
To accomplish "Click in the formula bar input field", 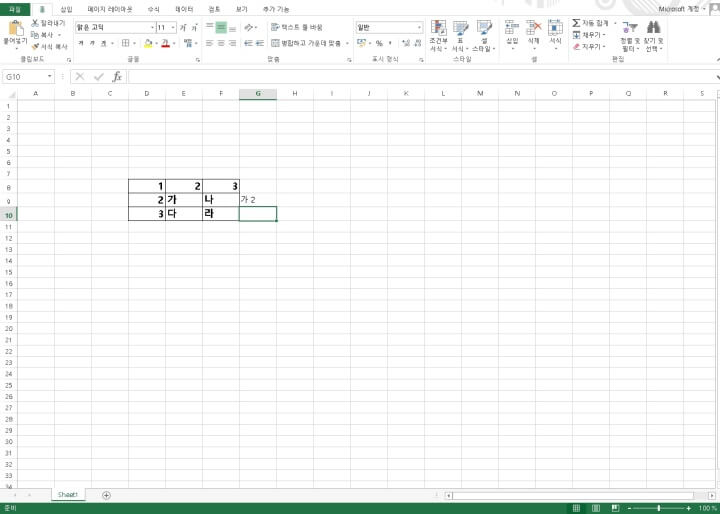I will [420, 77].
